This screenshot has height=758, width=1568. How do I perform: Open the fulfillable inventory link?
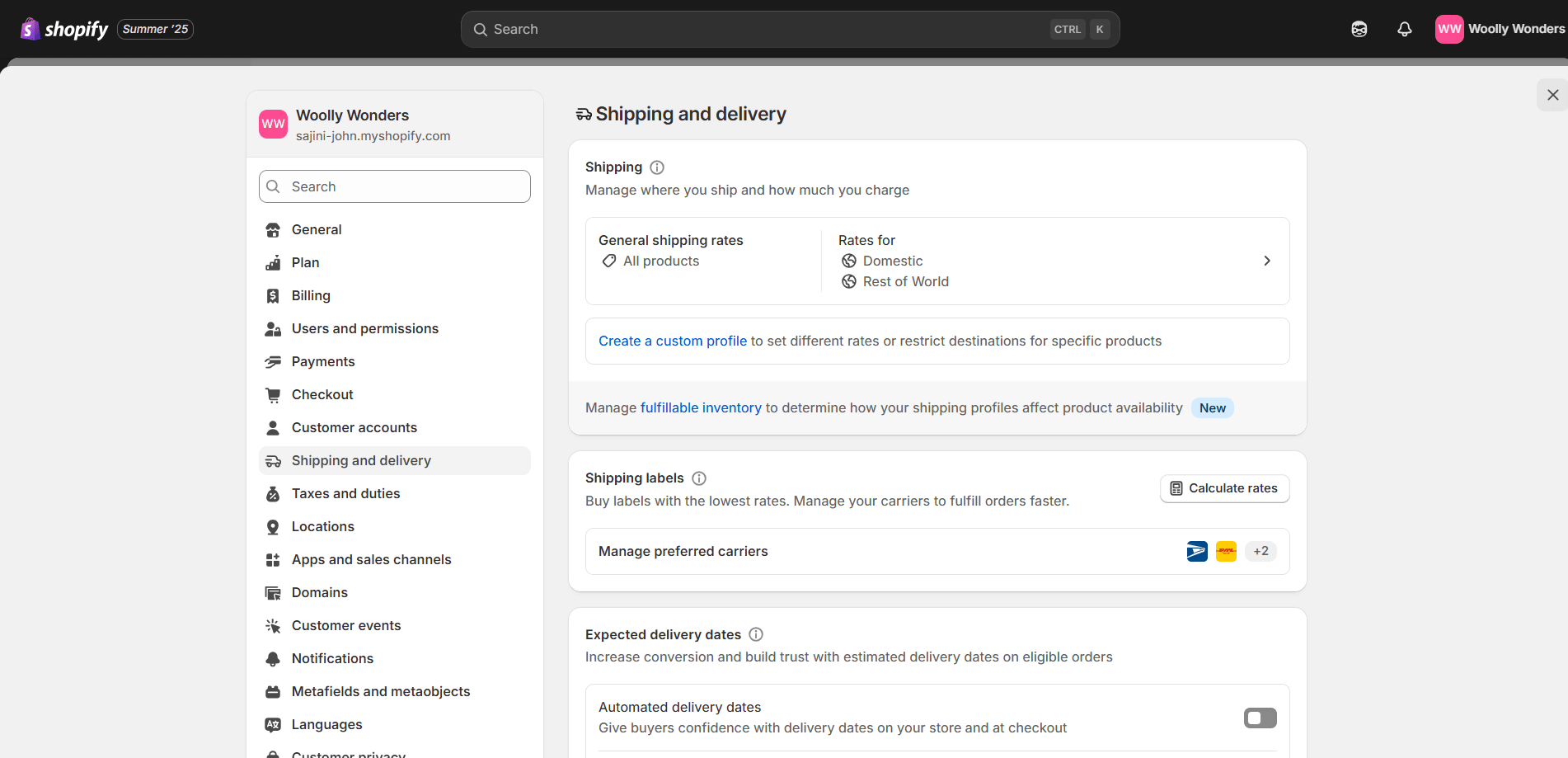coord(701,407)
